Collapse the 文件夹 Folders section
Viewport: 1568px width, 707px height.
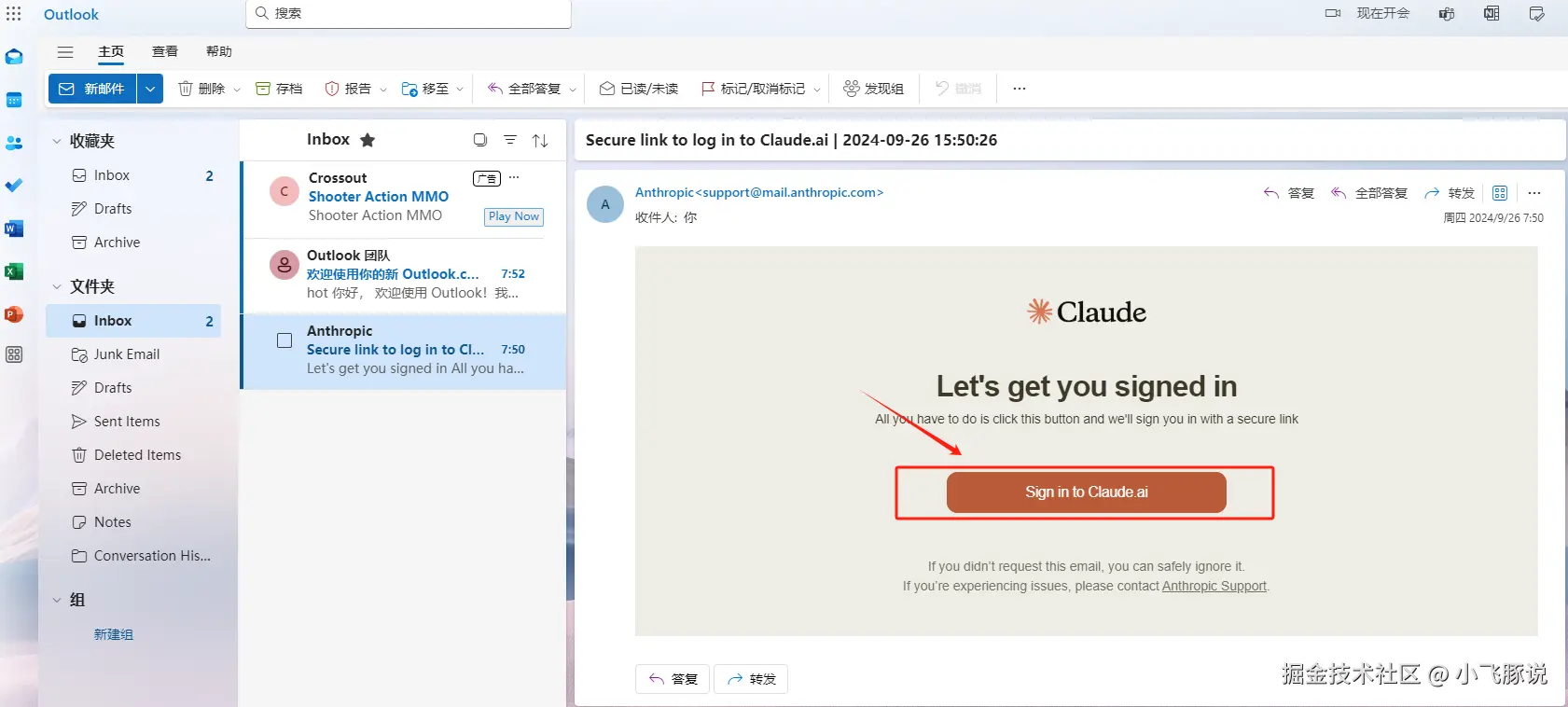pos(57,286)
